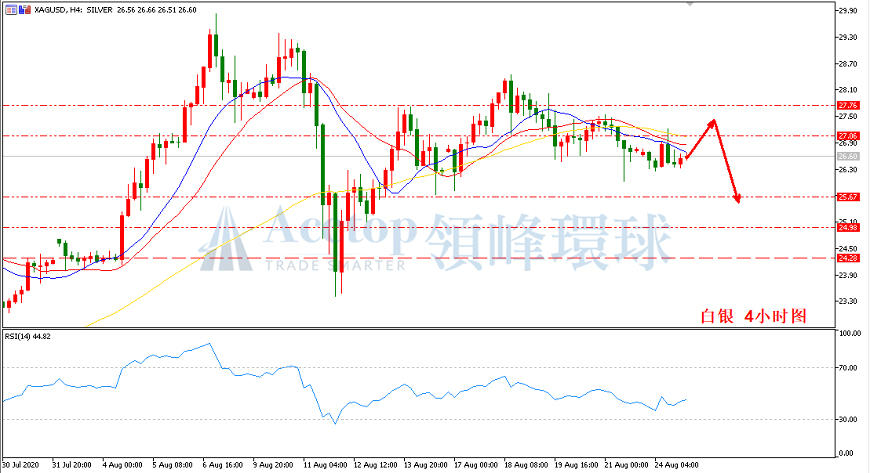Click the RSI 30.00 level label
The width and height of the screenshot is (870, 473).
tap(850, 419)
